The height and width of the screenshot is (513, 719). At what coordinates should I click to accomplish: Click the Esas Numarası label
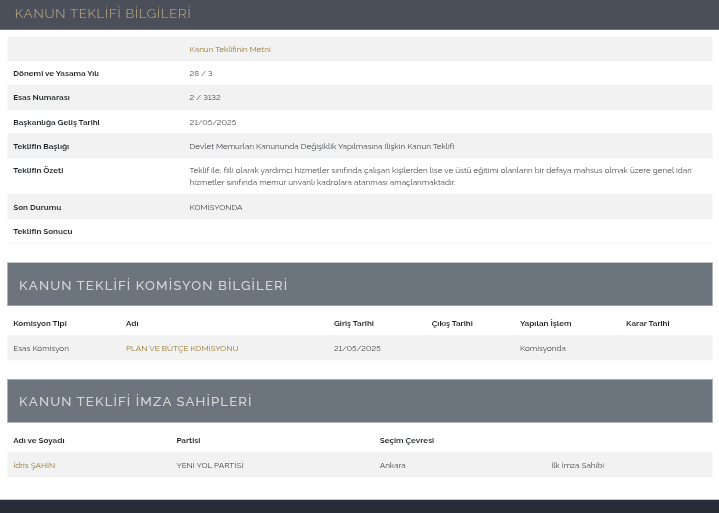click(x=42, y=98)
